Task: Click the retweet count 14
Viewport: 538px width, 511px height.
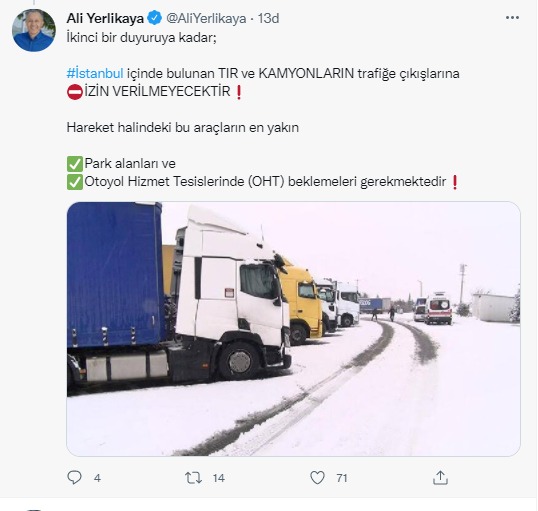Action: click(x=219, y=478)
